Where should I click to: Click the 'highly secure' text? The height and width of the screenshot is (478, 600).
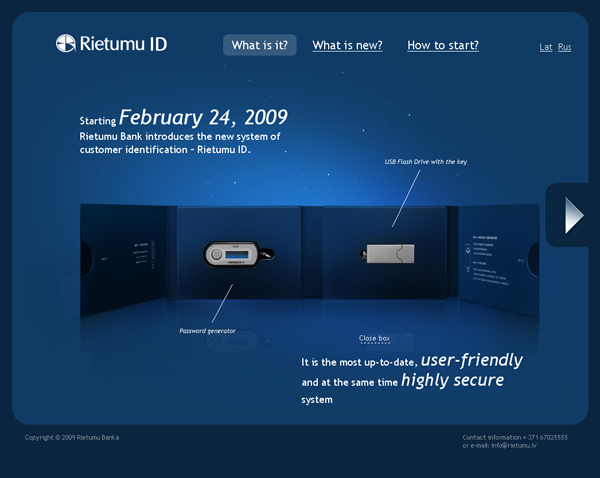pos(453,380)
